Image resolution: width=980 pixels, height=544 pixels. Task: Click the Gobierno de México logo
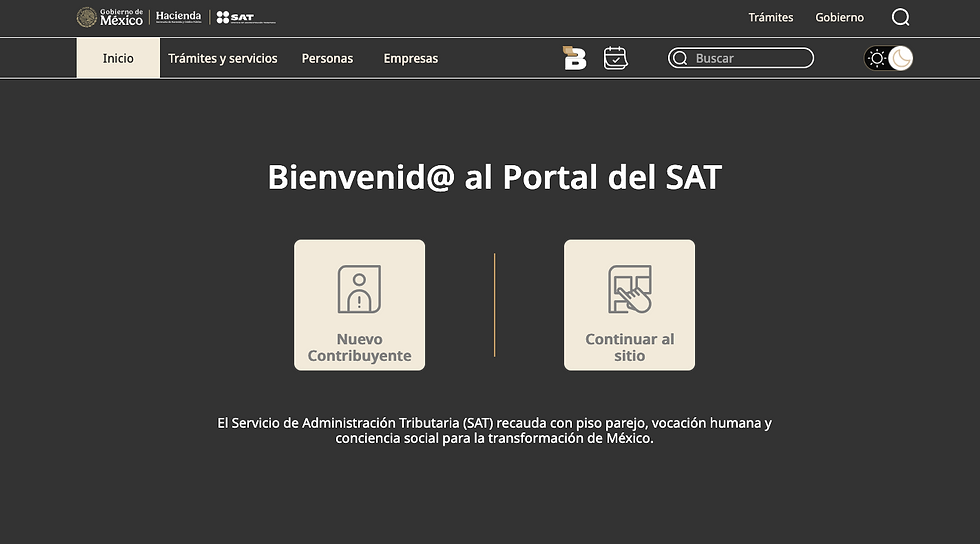(110, 17)
